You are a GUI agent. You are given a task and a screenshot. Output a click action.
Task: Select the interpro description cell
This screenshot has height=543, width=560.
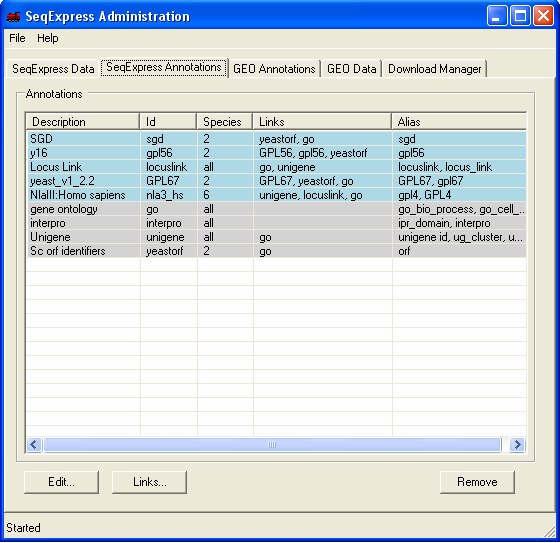pyautogui.click(x=83, y=223)
